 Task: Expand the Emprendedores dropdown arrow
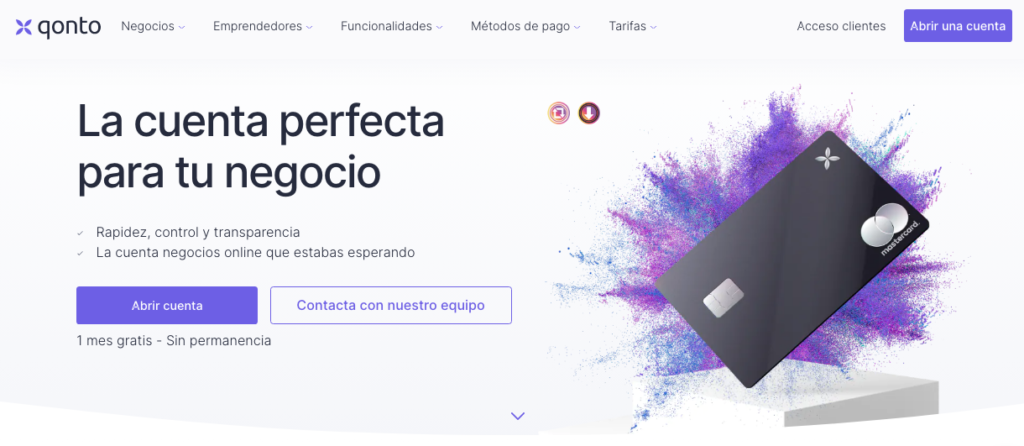[310, 27]
